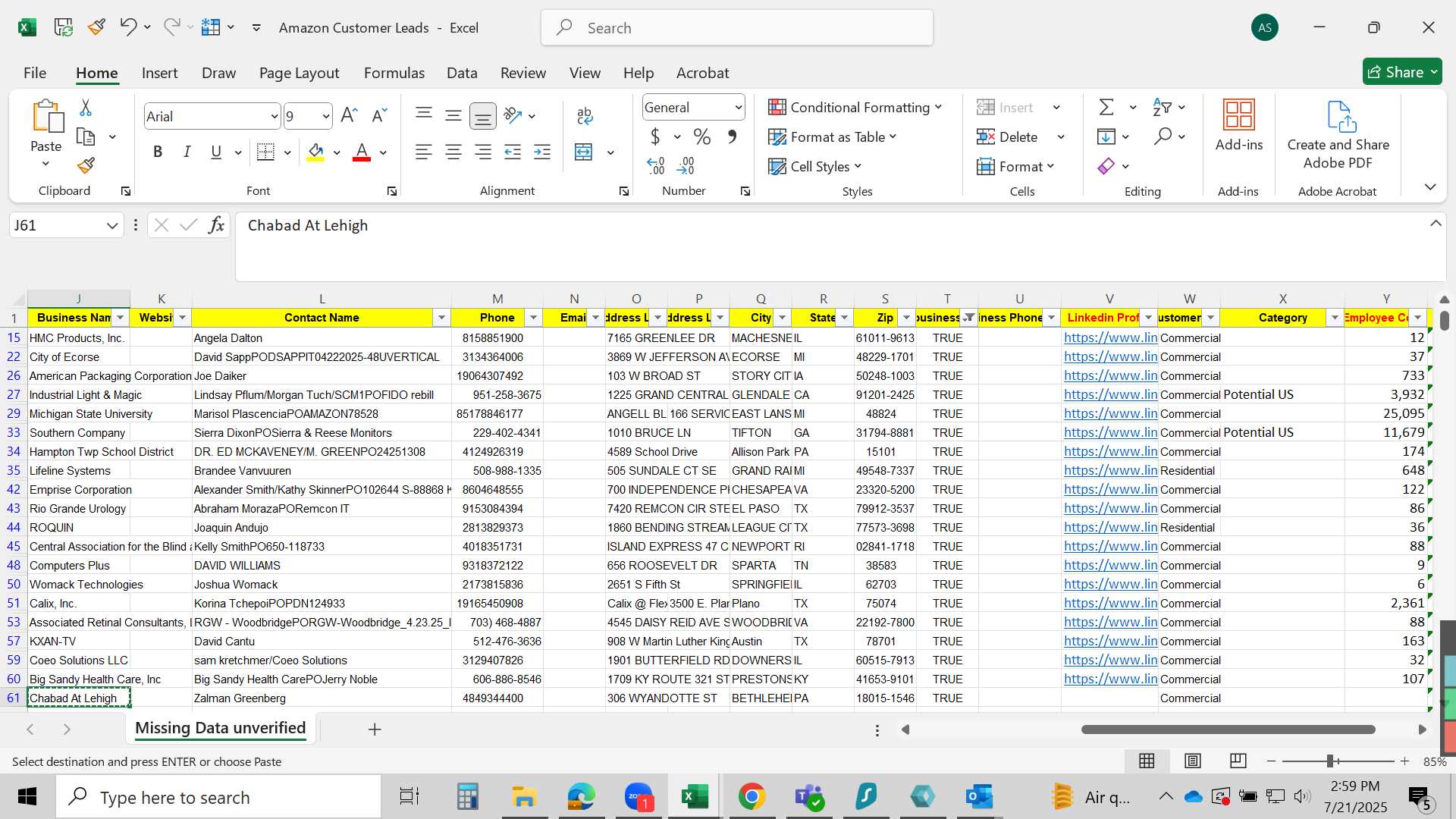
Task: Click the Wrap Text icon
Action: coord(585,115)
